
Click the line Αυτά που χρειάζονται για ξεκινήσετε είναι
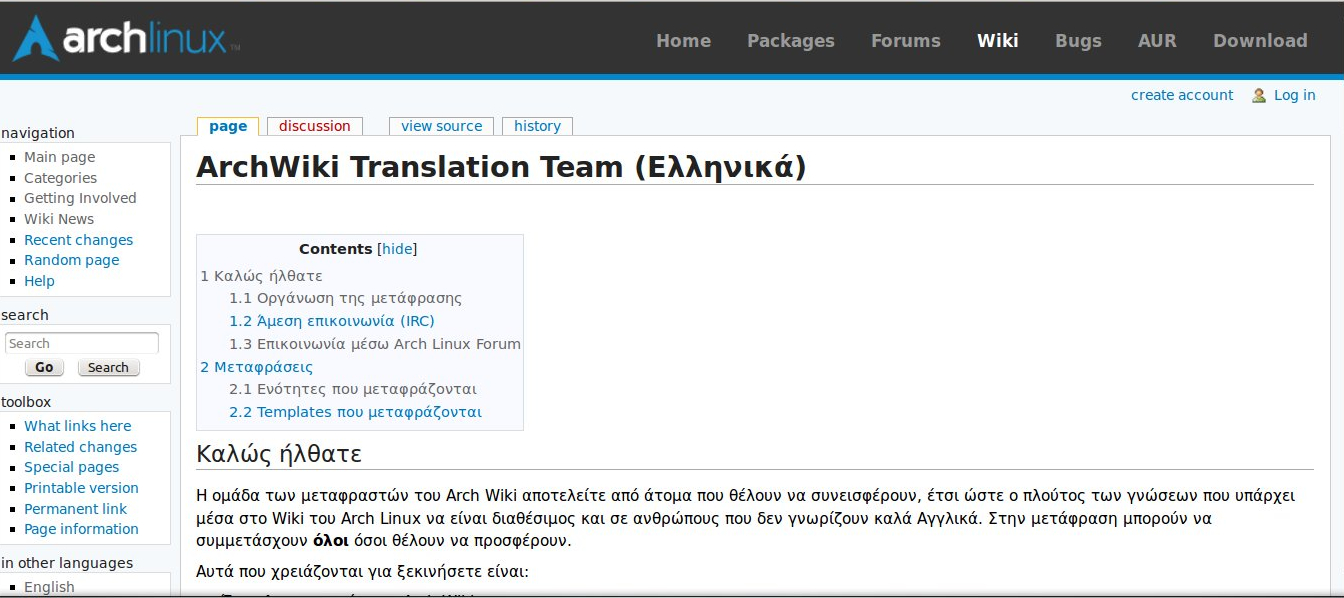(362, 572)
